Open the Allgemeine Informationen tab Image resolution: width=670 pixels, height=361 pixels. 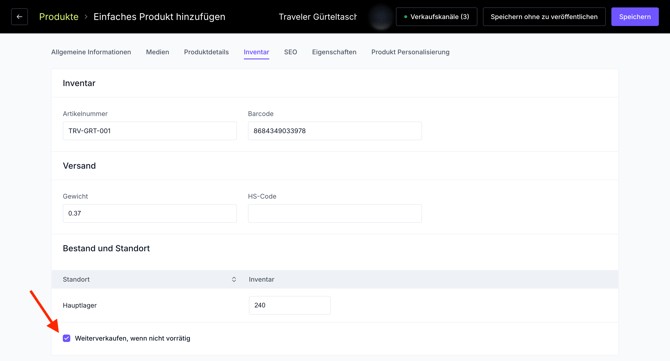[91, 52]
